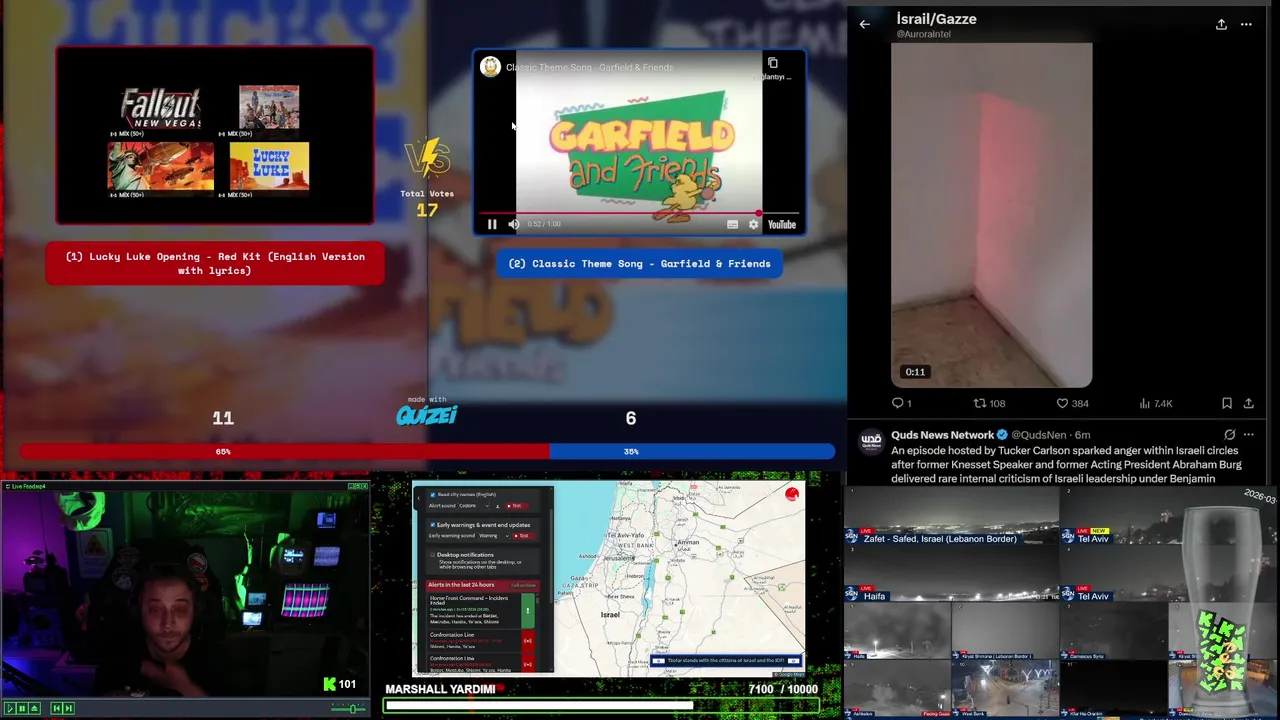Read the Tucker Carlson episode tweet text
This screenshot has height=720, width=1280.
pyautogui.click(x=1066, y=465)
